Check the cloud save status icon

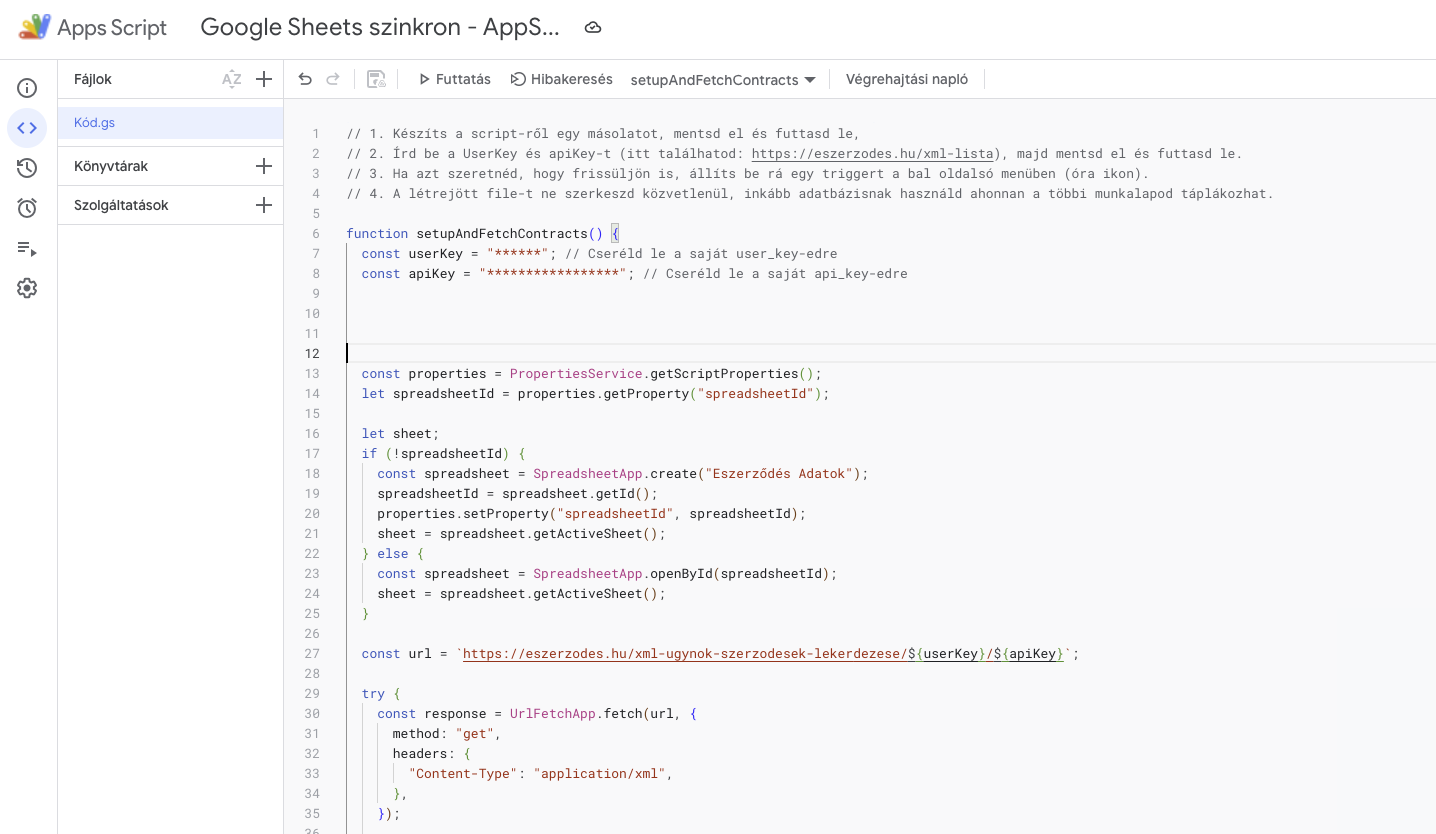tap(592, 28)
